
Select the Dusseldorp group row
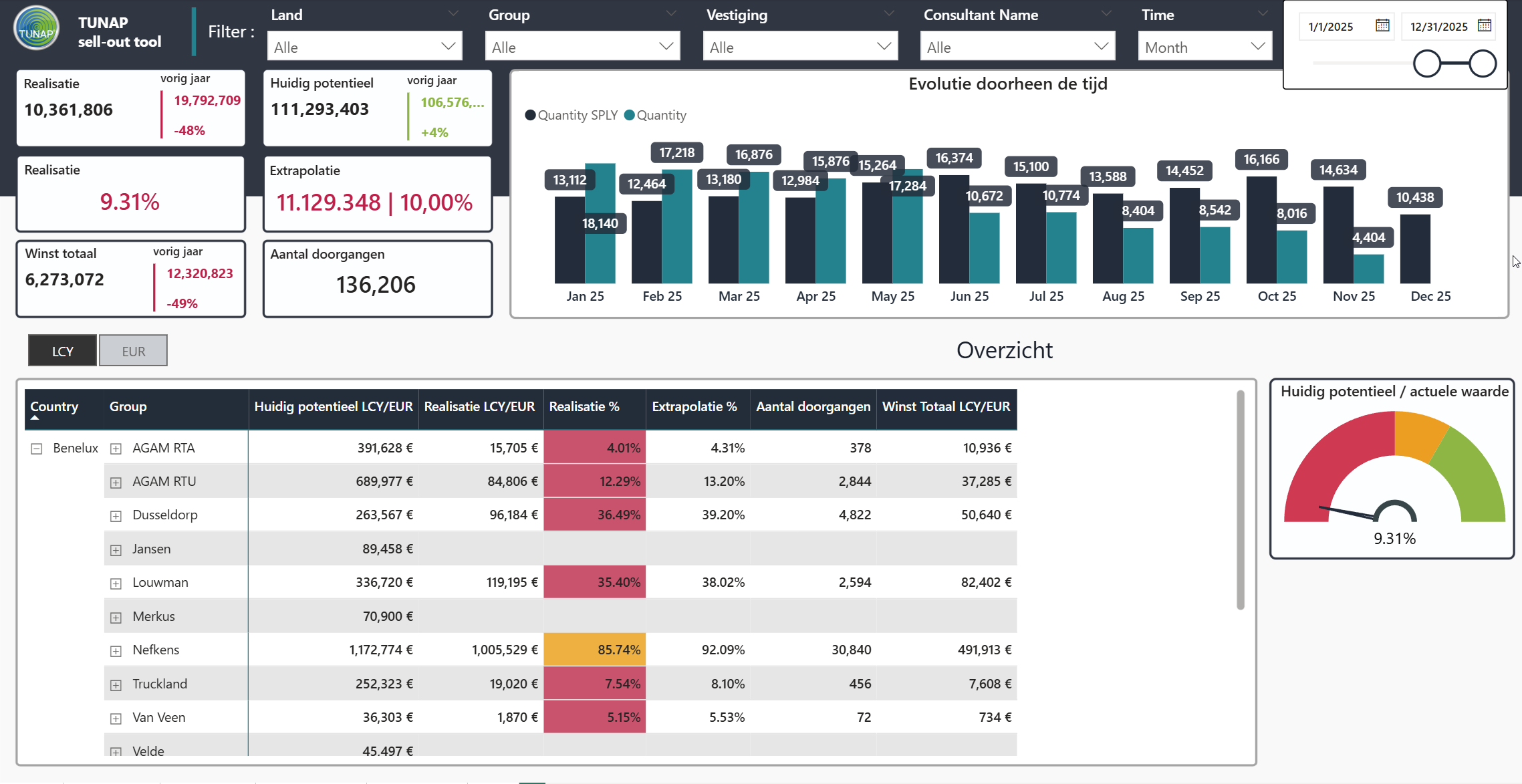pos(560,515)
